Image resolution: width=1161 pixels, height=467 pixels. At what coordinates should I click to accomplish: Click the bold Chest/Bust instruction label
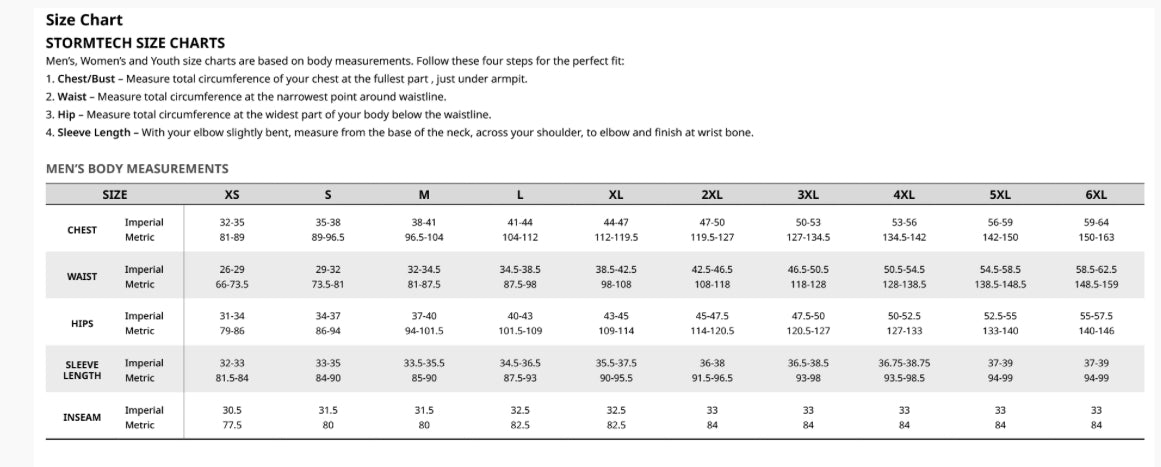click(x=85, y=79)
